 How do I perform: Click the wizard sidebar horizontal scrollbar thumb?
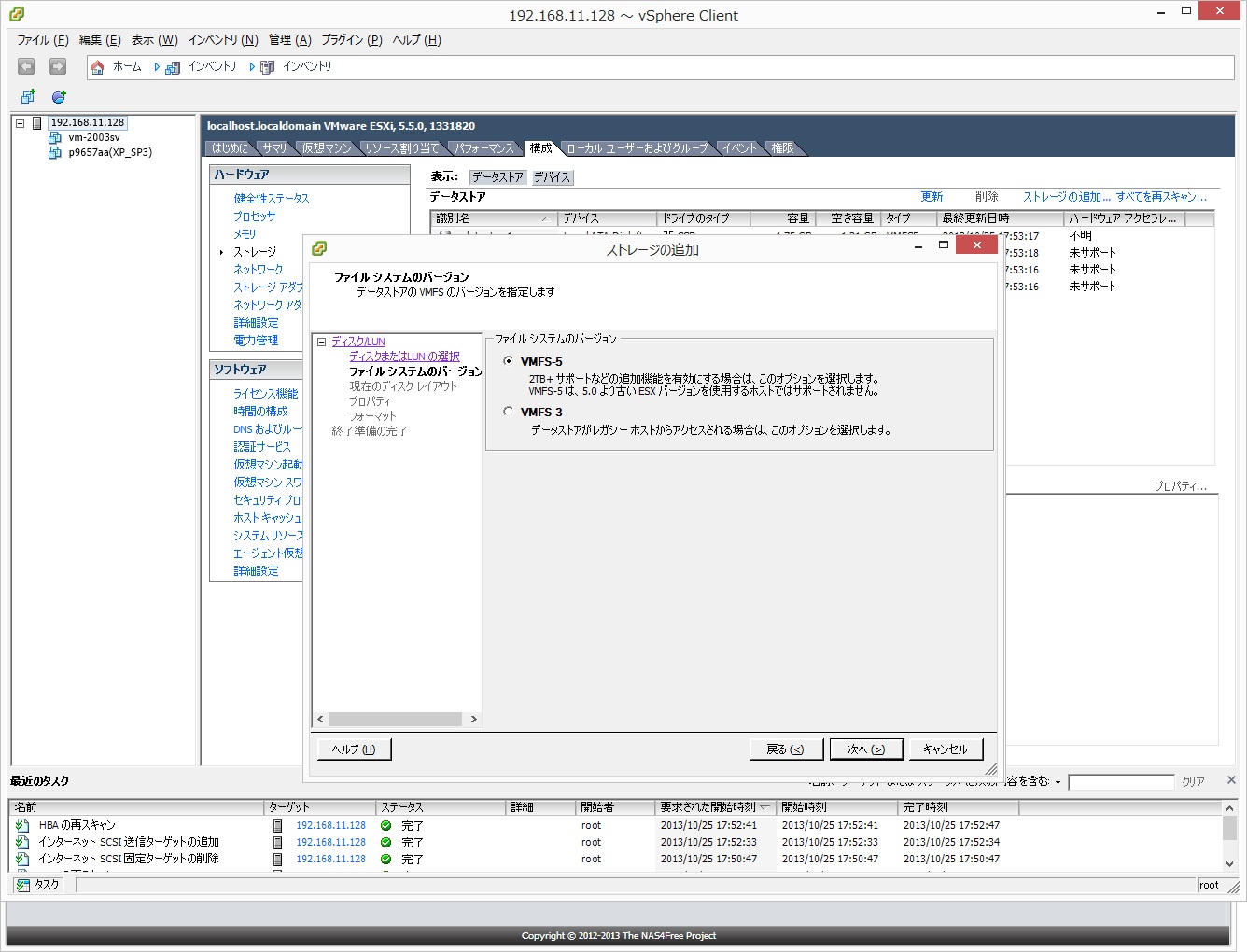point(395,719)
